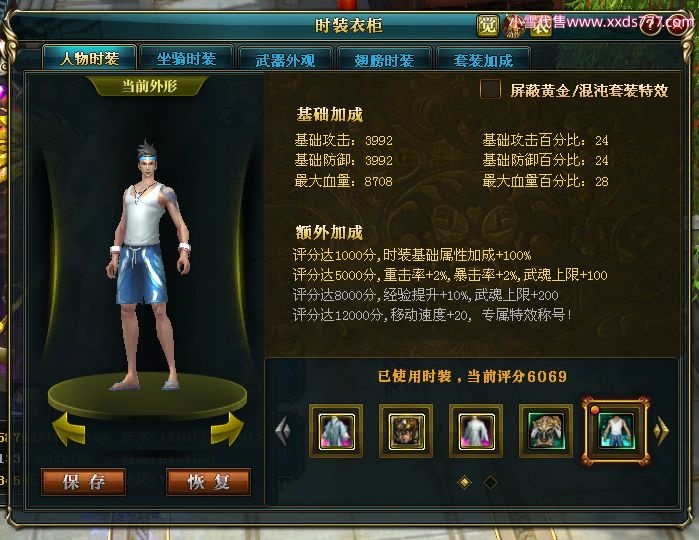This screenshot has height=540, width=699.
Task: Click the 恢复 button
Action: 209,482
